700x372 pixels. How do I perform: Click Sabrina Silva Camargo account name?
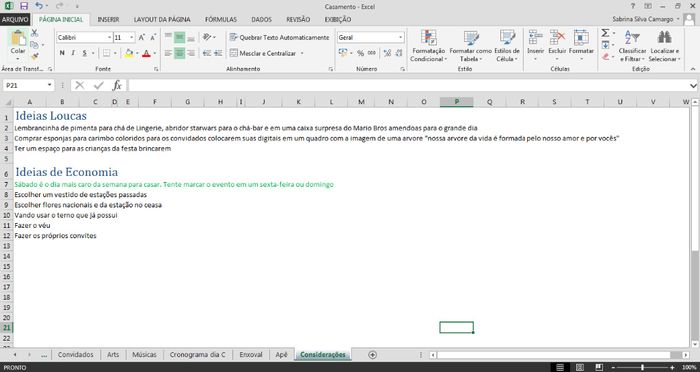point(642,19)
